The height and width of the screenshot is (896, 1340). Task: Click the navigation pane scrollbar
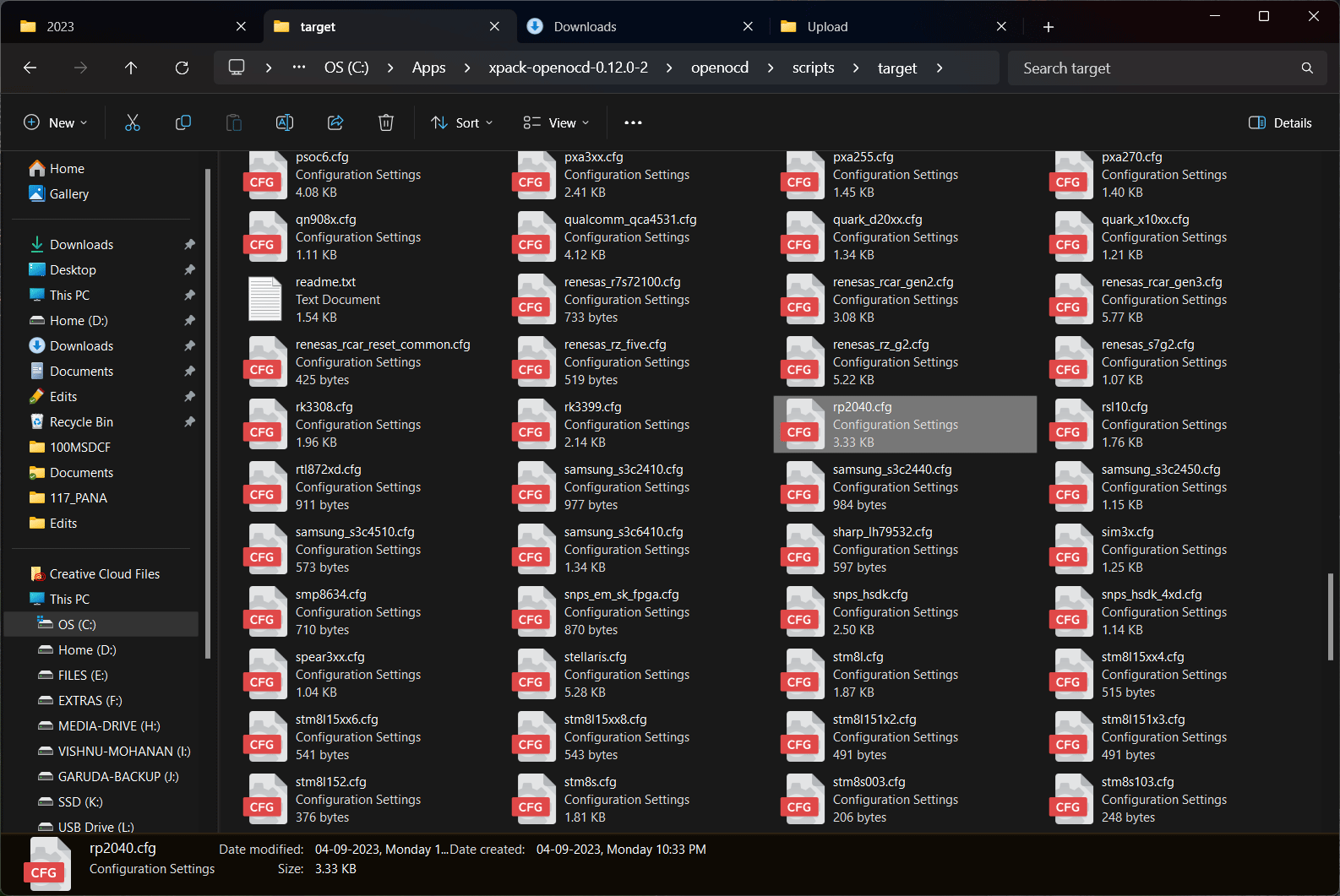tap(208, 414)
